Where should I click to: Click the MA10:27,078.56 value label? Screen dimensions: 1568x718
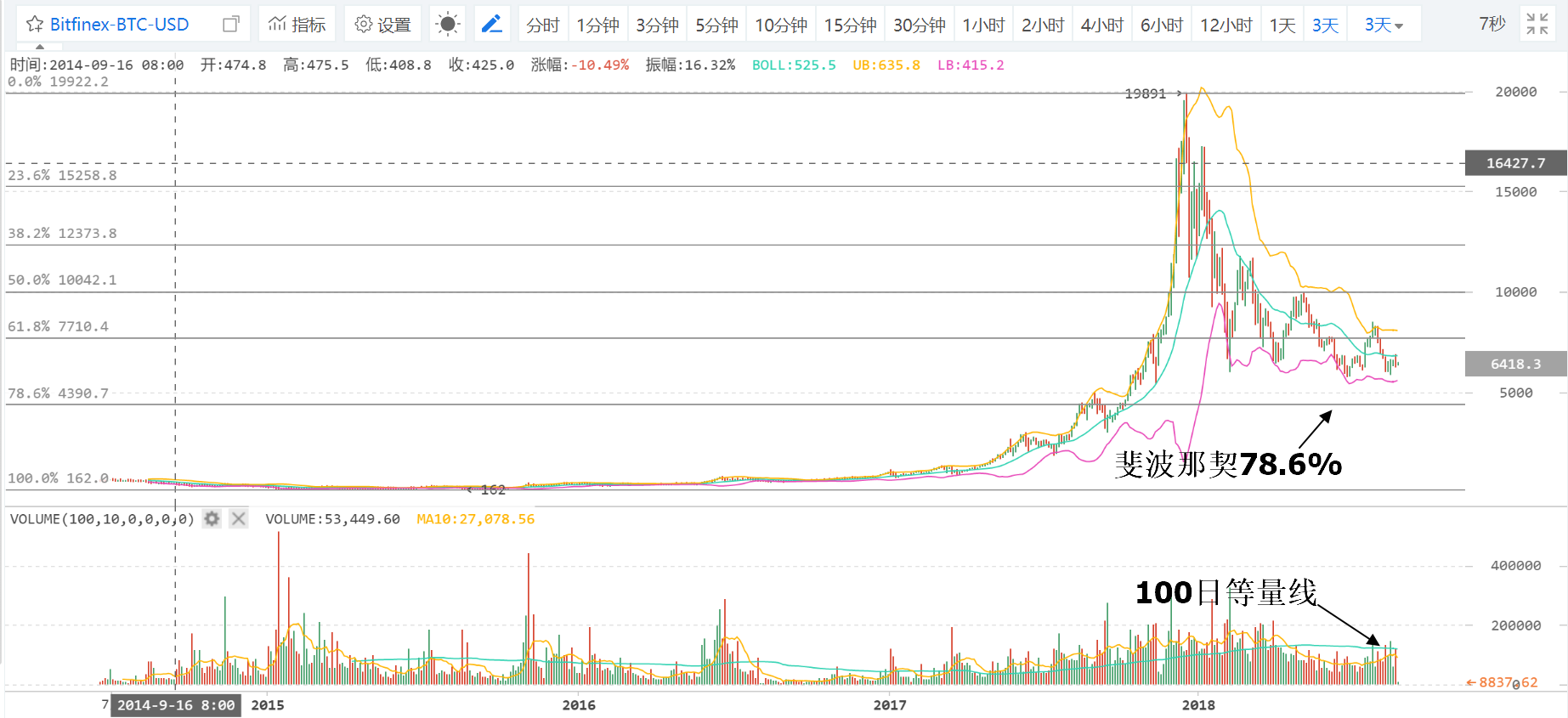[475, 518]
